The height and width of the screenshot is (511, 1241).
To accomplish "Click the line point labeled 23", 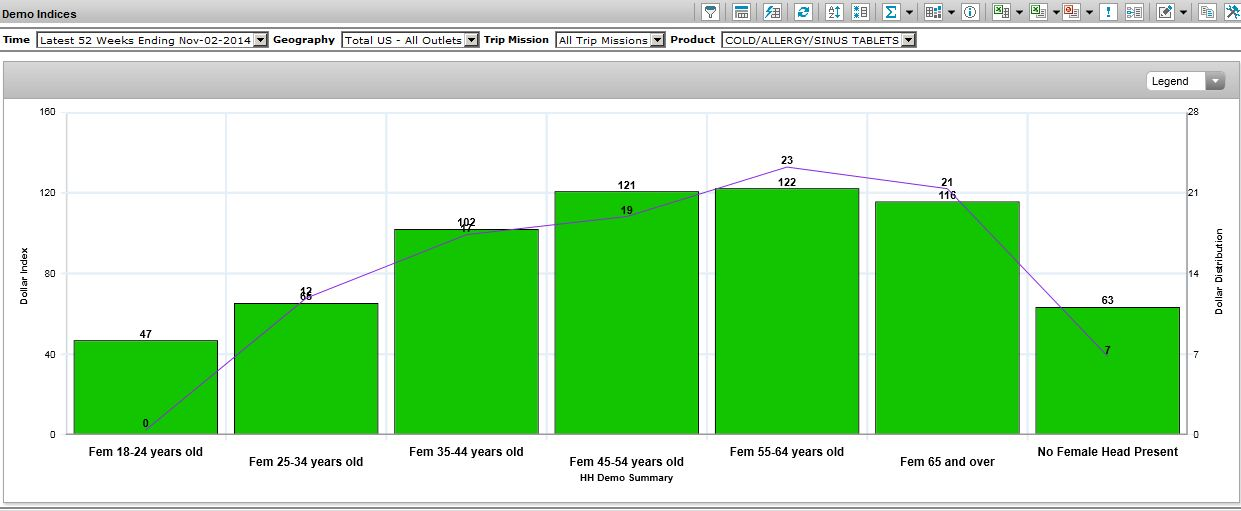I will (x=787, y=167).
